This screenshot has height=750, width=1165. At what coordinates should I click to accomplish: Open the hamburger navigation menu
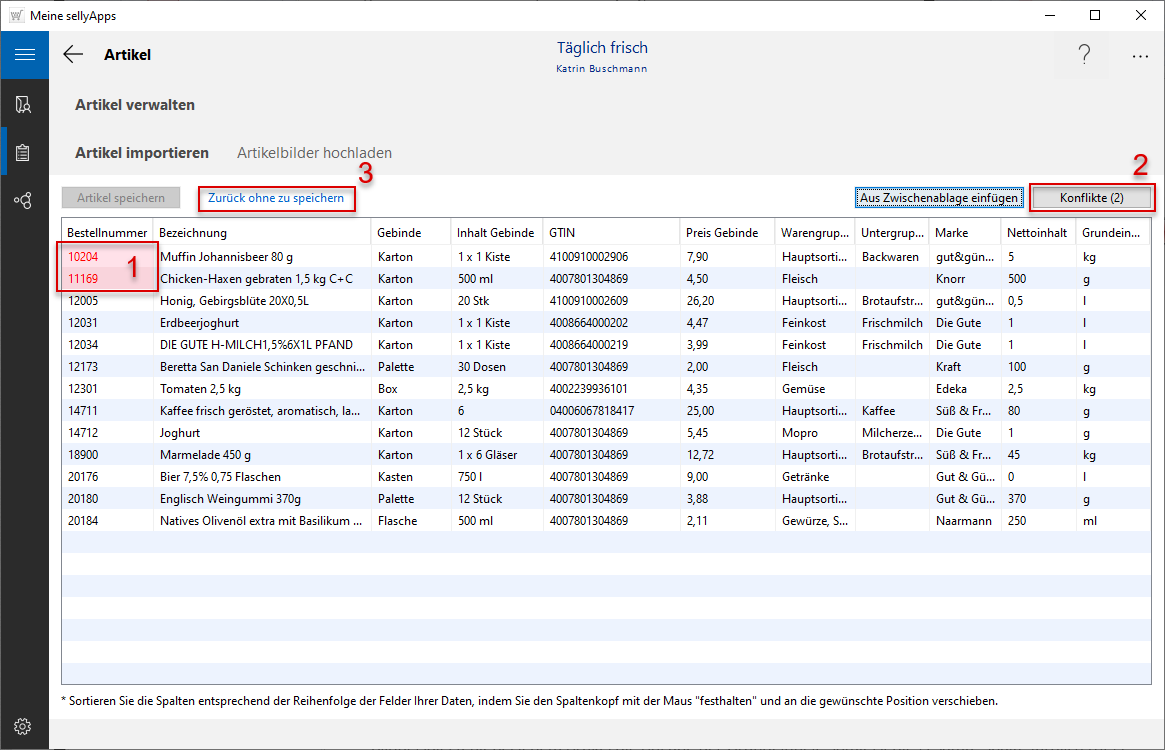[x=24, y=54]
